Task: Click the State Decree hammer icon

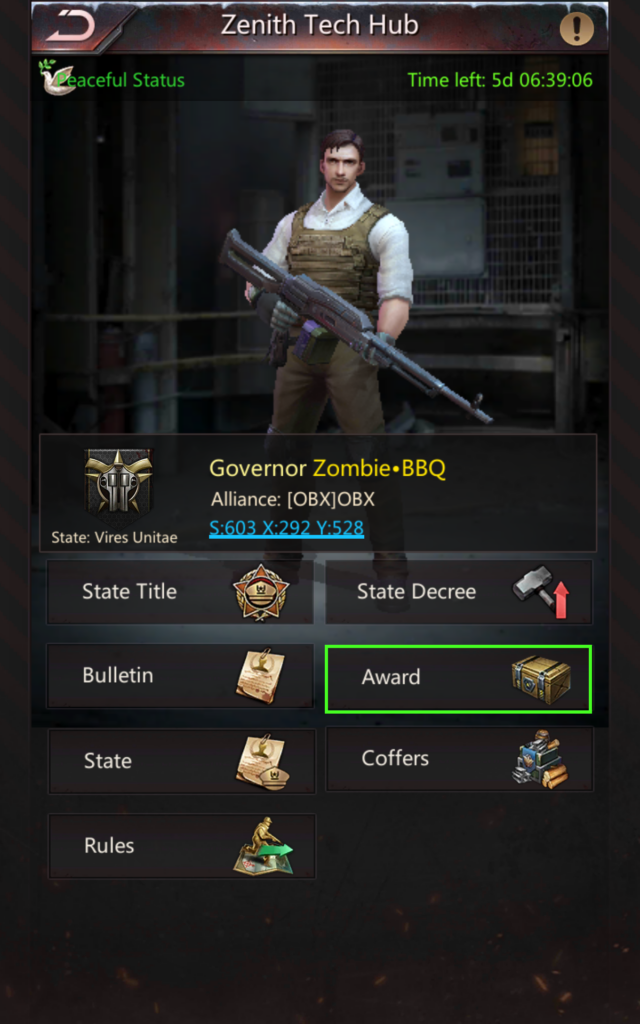Action: click(541, 592)
